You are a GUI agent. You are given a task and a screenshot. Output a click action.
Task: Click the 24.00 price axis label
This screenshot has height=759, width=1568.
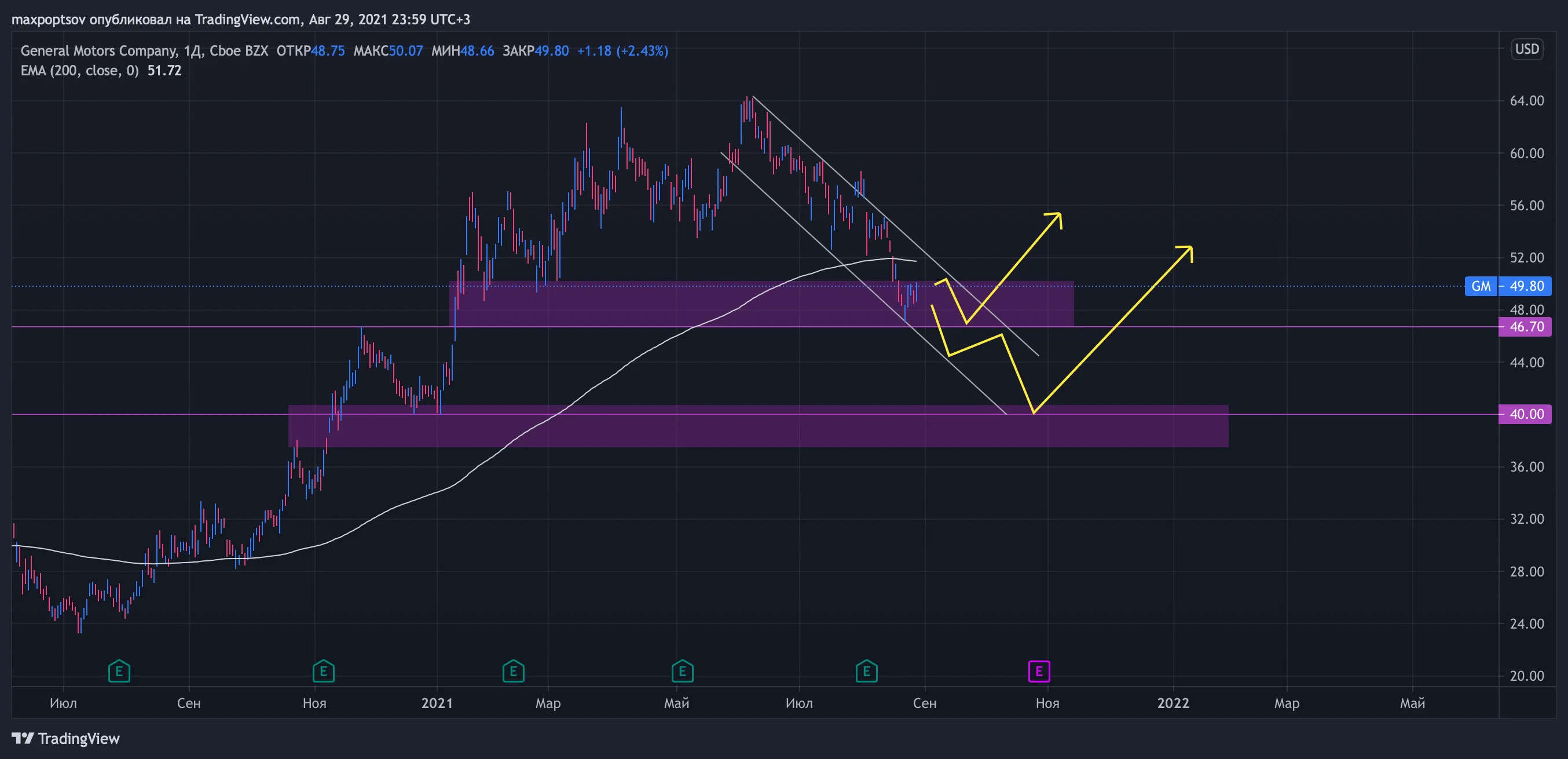1527,624
